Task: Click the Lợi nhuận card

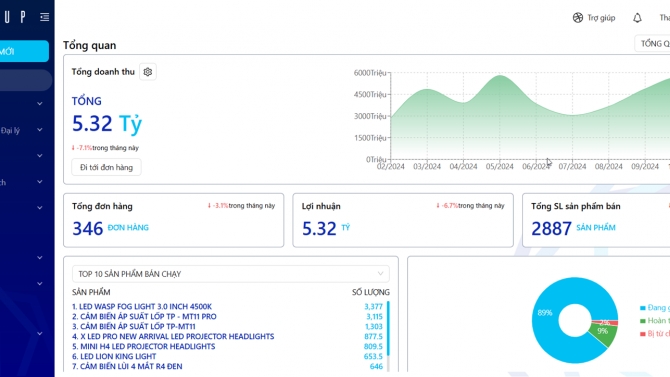Action: [x=403, y=220]
